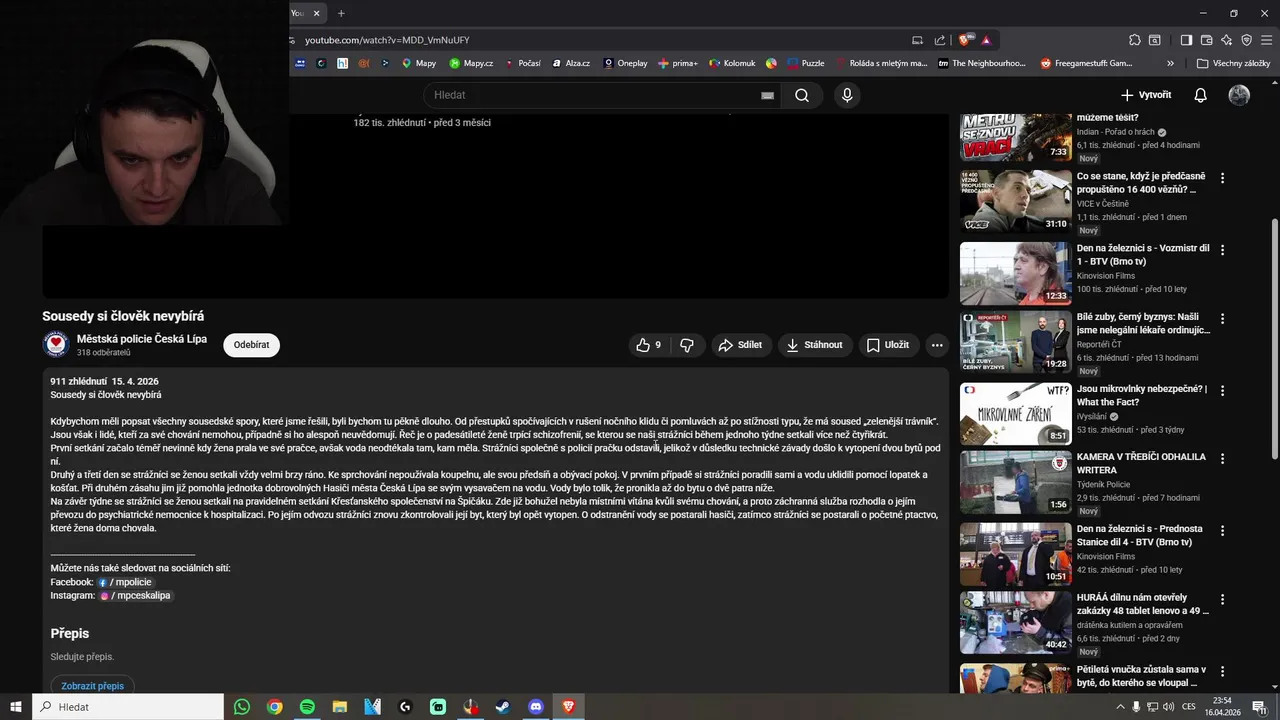Open options for Prednosta Stanice díl 4 video
The image size is (1280, 720).
click(1222, 530)
